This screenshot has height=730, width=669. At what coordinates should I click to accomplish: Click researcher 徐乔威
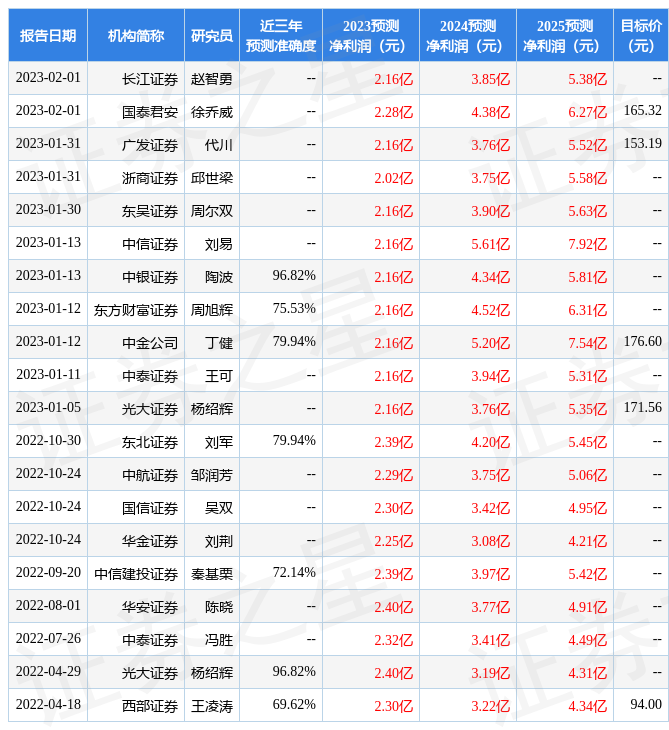coord(212,112)
